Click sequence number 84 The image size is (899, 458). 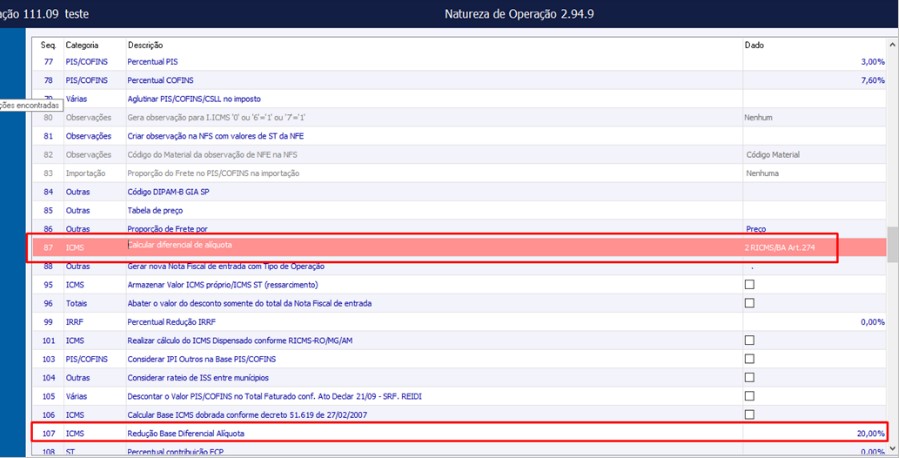click(48, 191)
